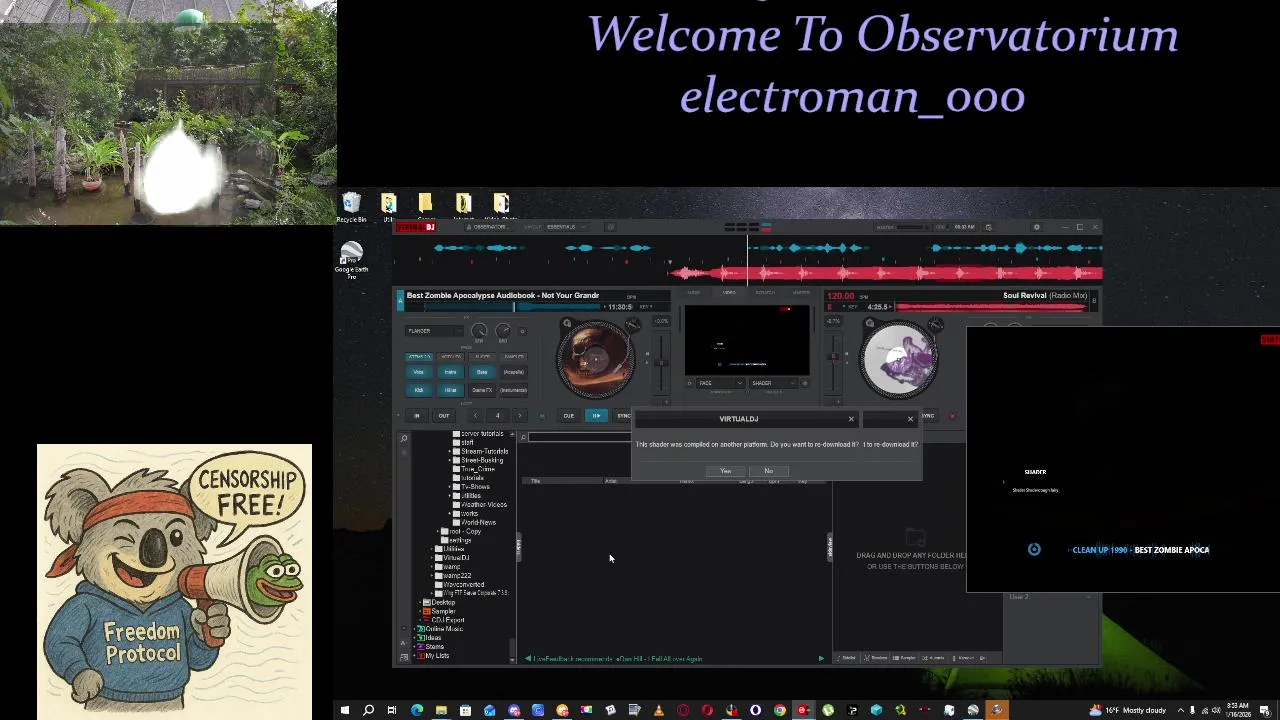Close the VirtualDJ shader dialog
Viewport: 1280px width, 720px height.
(x=851, y=419)
